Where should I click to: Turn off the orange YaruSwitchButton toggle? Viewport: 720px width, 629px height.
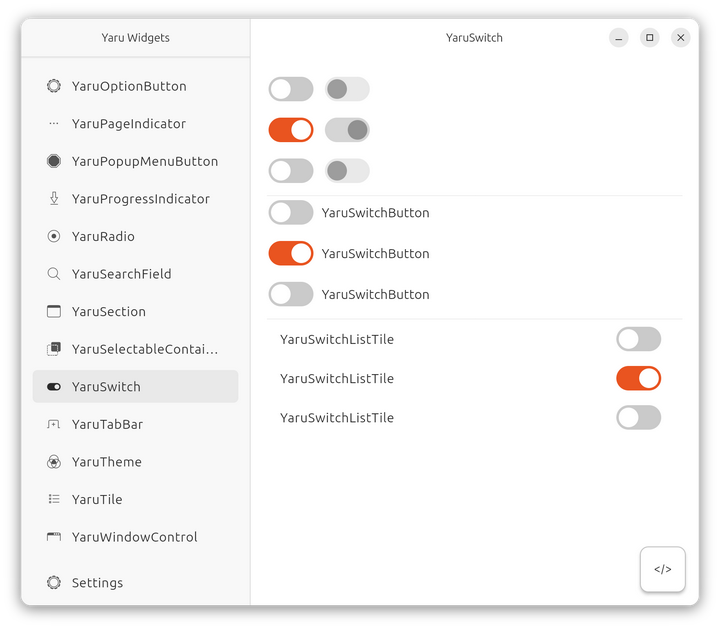point(291,253)
